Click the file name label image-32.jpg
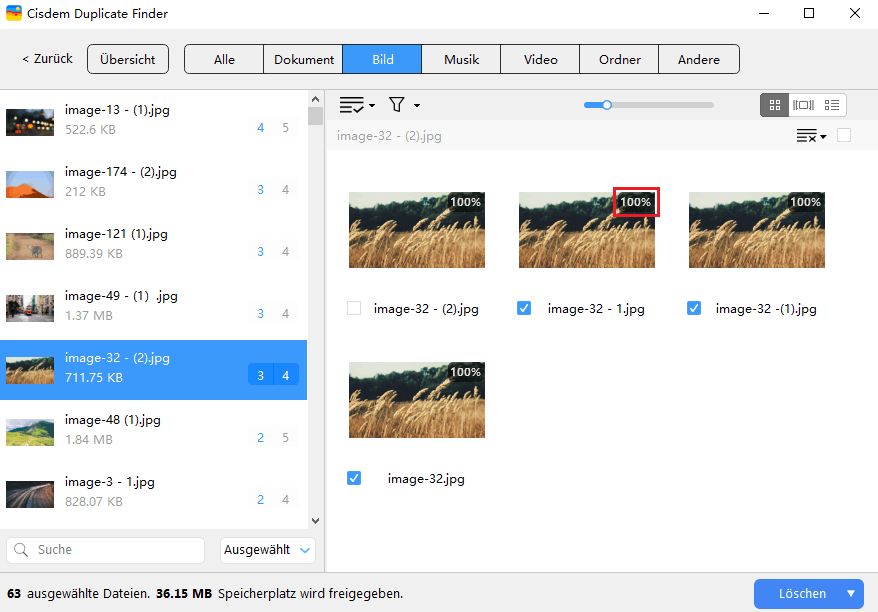878x612 pixels. [x=426, y=479]
